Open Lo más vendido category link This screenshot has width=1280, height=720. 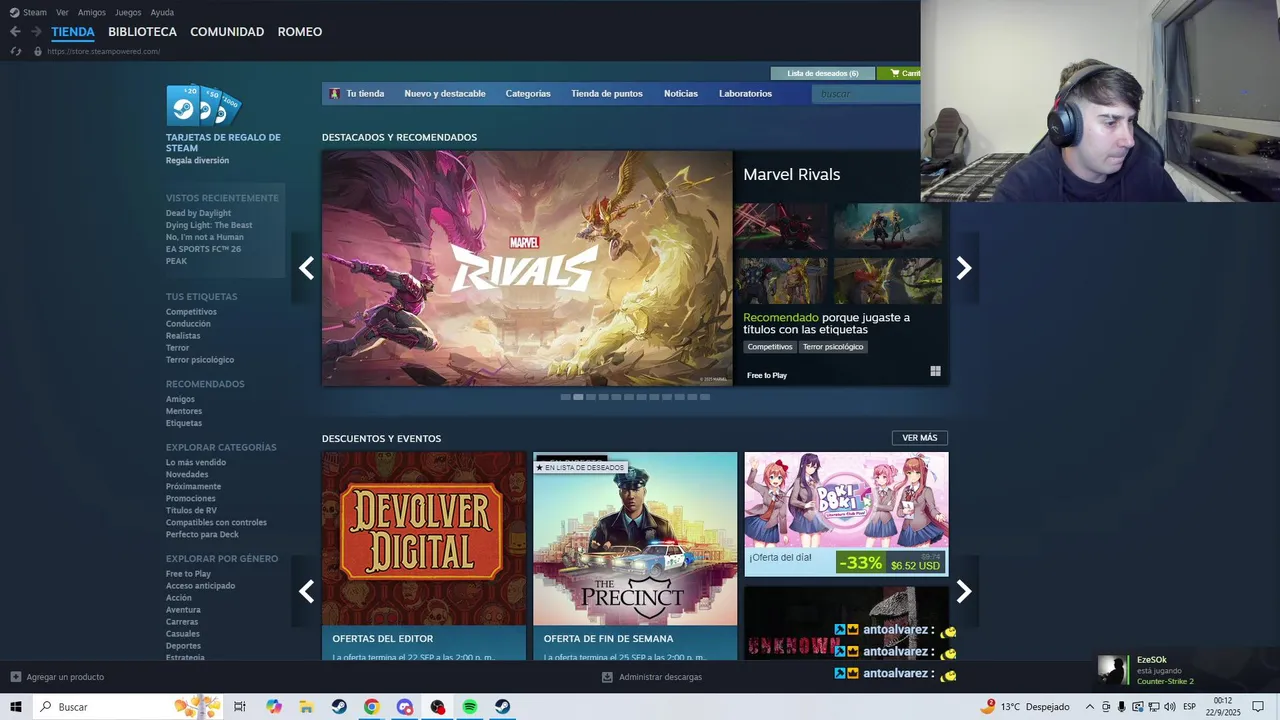pyautogui.click(x=196, y=462)
